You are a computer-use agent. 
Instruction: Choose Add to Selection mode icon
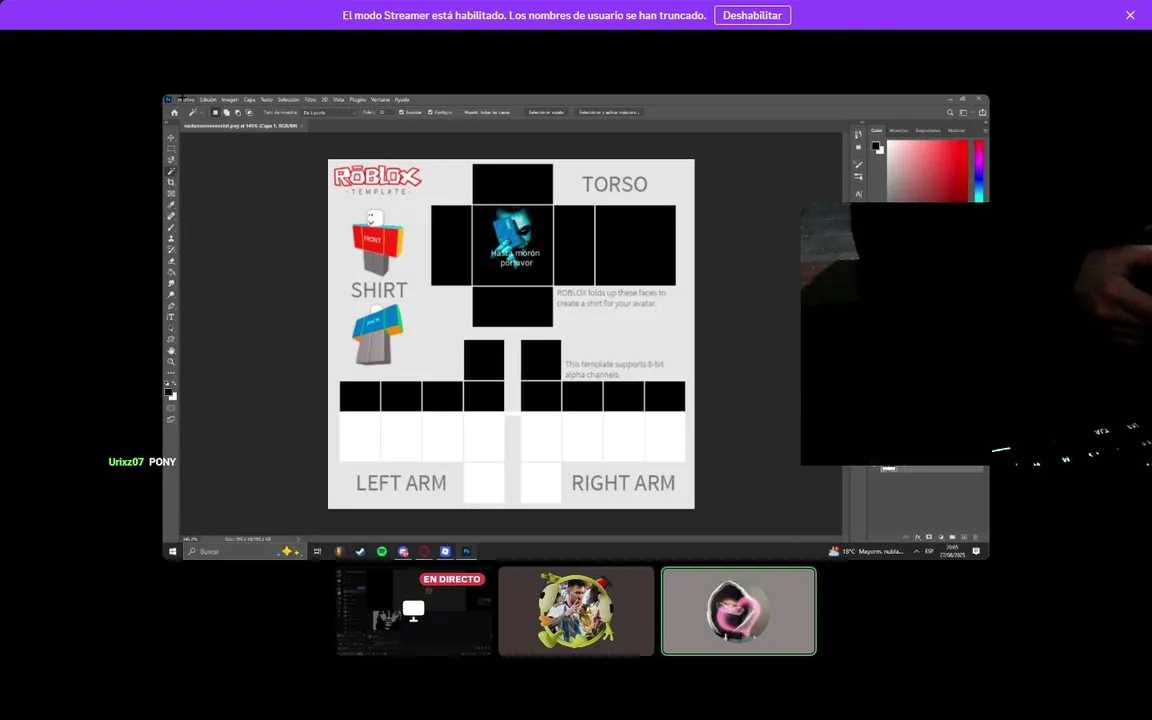[x=227, y=112]
